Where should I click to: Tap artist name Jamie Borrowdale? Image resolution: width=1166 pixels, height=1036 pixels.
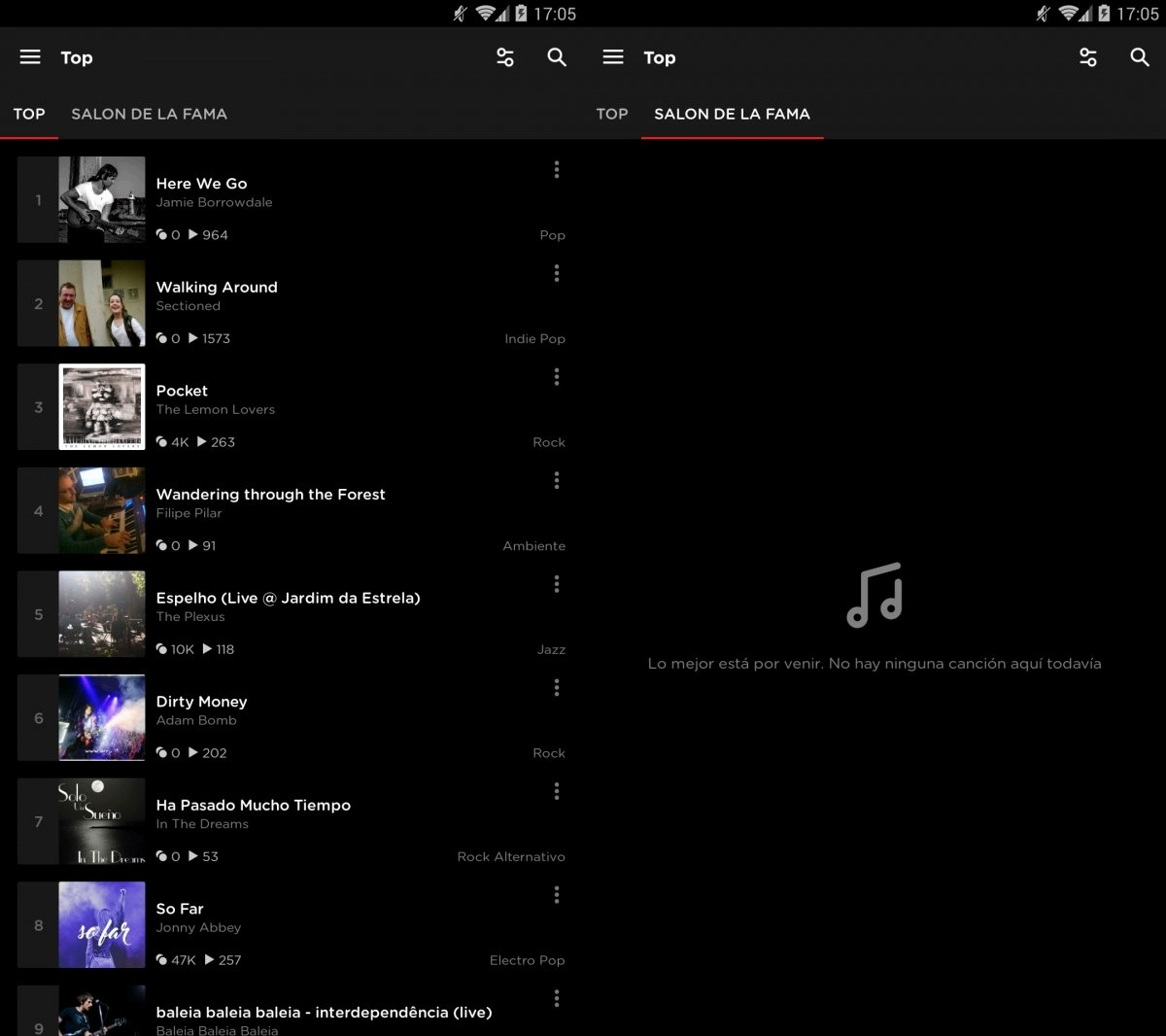point(215,202)
